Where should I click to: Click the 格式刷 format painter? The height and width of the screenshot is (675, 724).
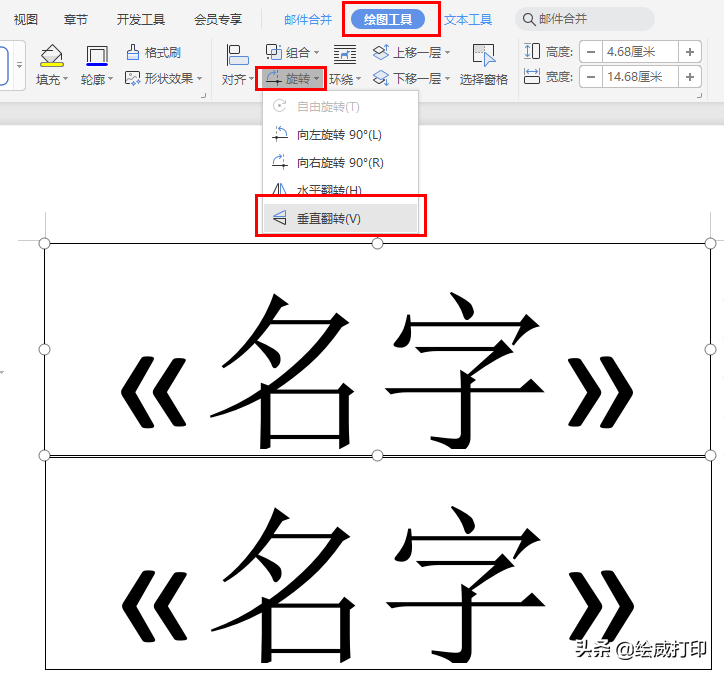tap(153, 53)
